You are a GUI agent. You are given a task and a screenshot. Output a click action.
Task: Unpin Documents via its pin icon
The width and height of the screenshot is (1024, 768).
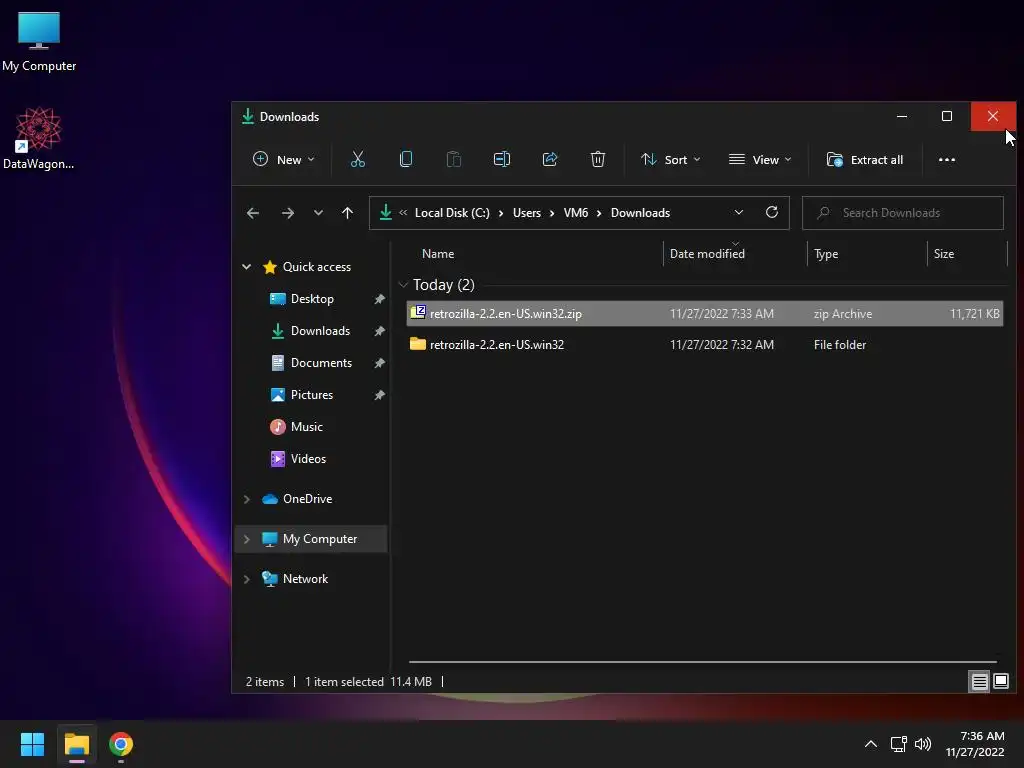[379, 363]
